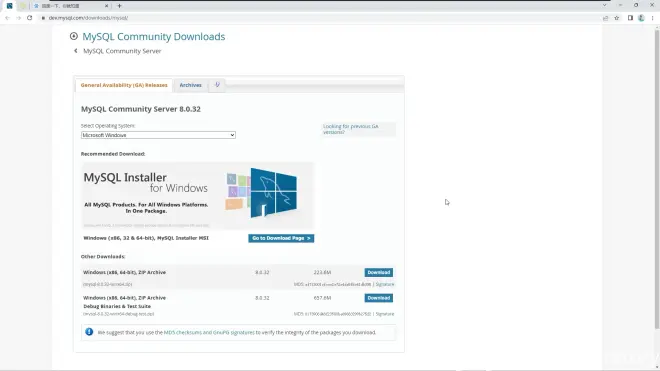660x371 pixels.
Task: Click the Go to Download Page button
Action: pos(281,238)
